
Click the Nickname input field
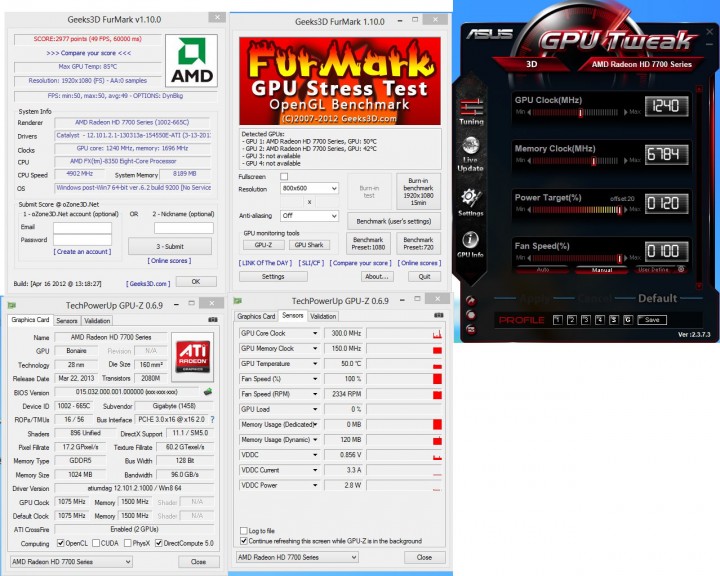tap(184, 228)
